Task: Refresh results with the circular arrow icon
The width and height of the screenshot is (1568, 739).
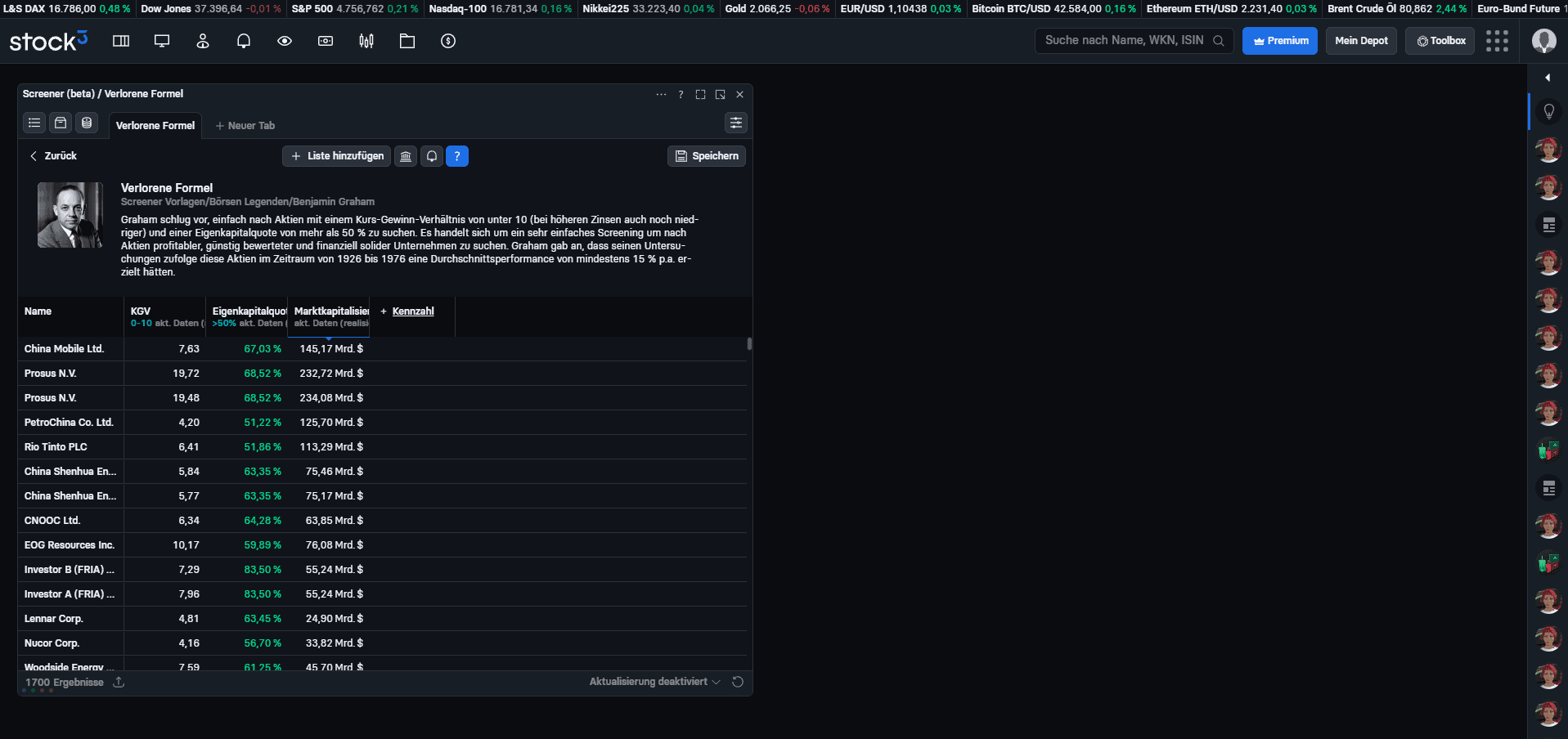Action: (738, 682)
